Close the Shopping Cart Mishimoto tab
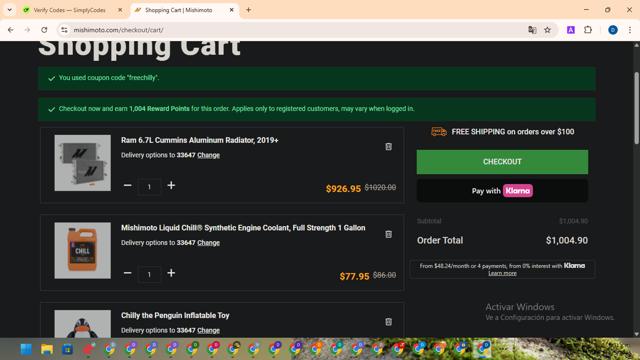This screenshot has height=360, width=640. [x=231, y=10]
